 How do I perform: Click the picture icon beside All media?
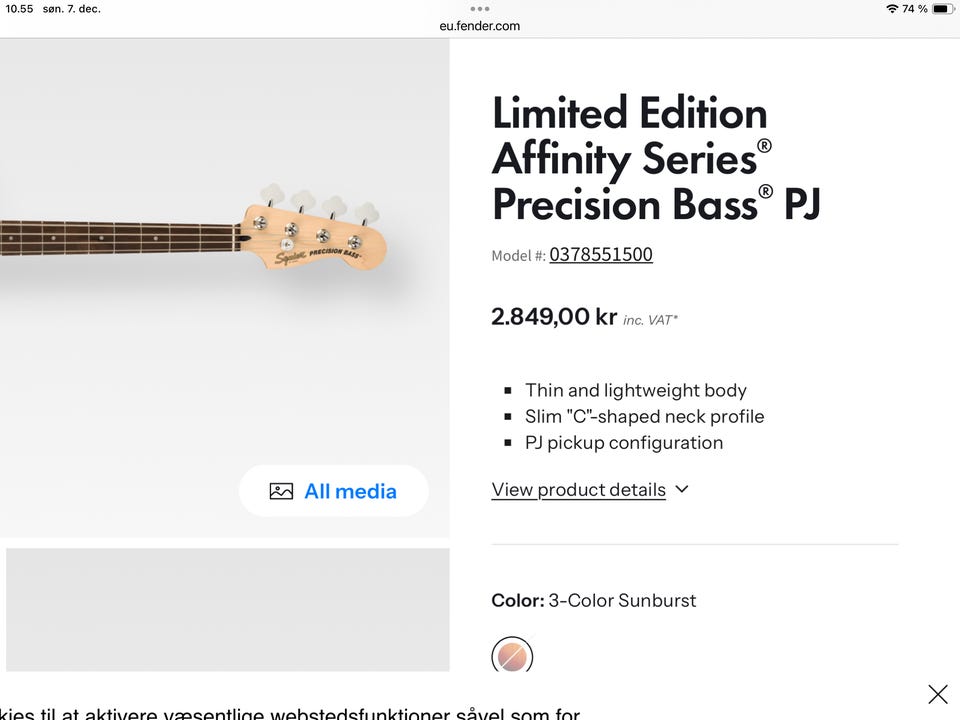tap(281, 491)
